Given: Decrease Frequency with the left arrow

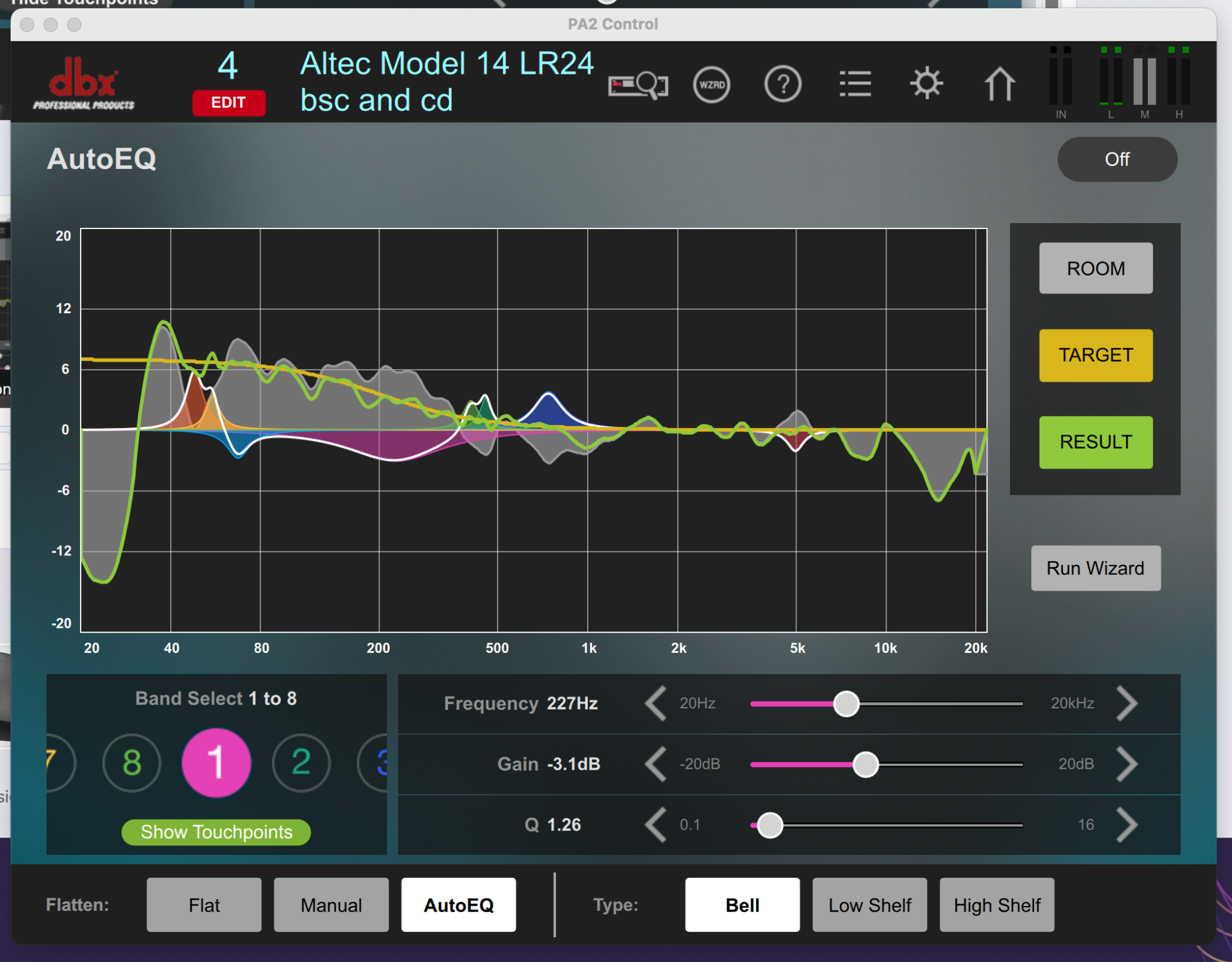Looking at the screenshot, I should point(656,703).
